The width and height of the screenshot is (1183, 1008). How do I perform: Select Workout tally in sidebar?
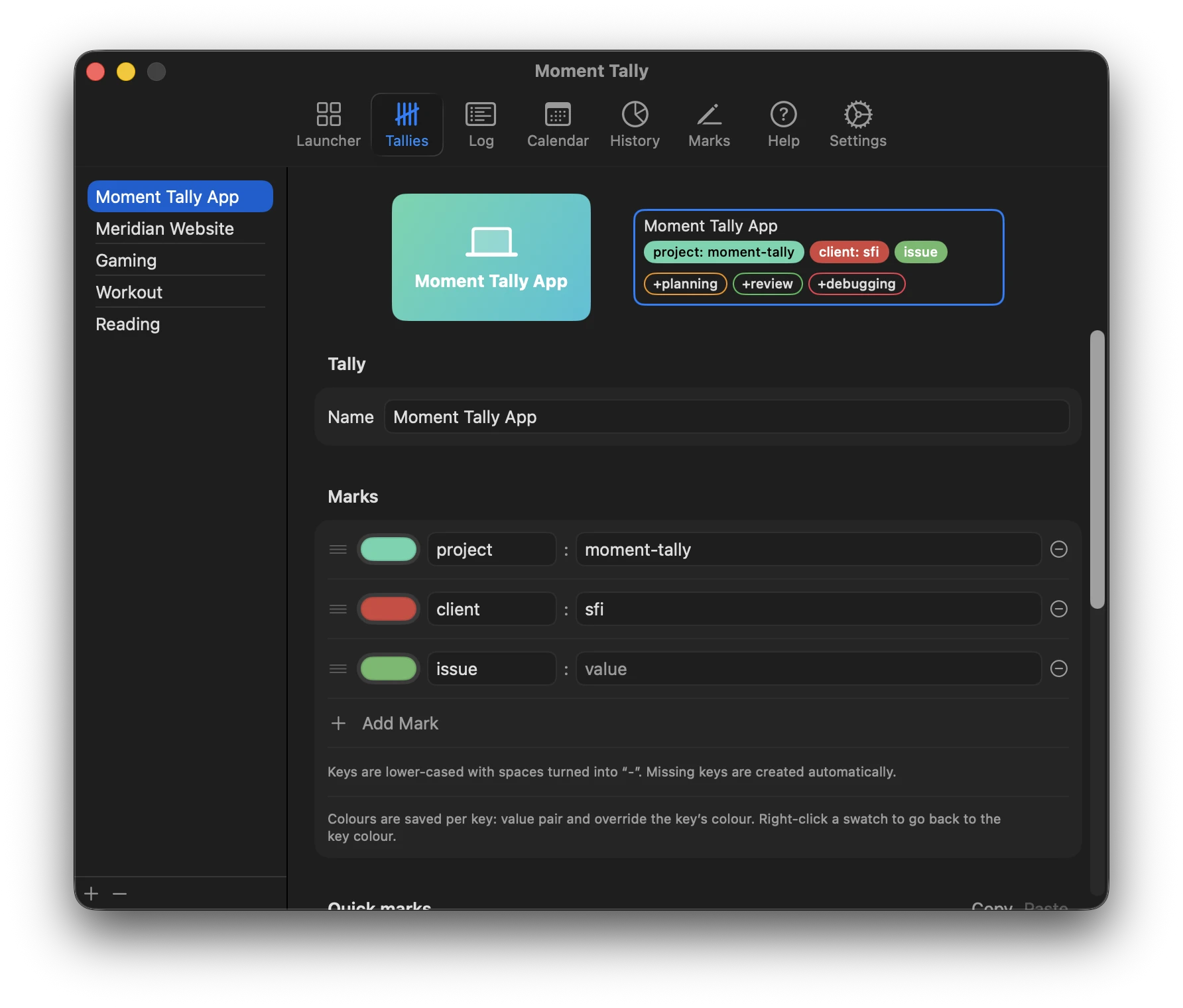coord(180,292)
